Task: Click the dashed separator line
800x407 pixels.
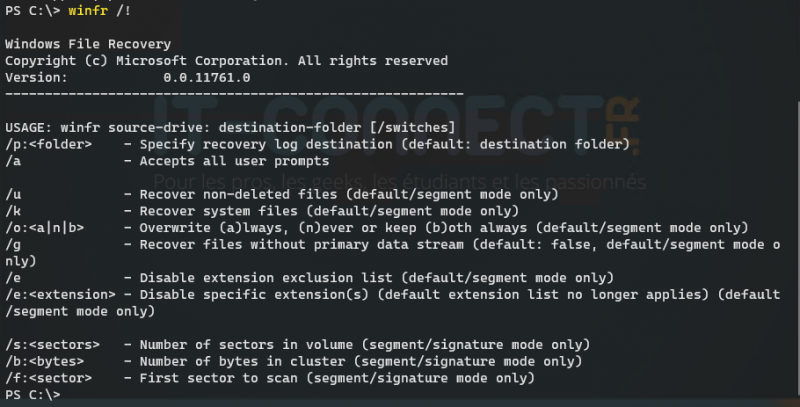Action: pyautogui.click(x=234, y=93)
